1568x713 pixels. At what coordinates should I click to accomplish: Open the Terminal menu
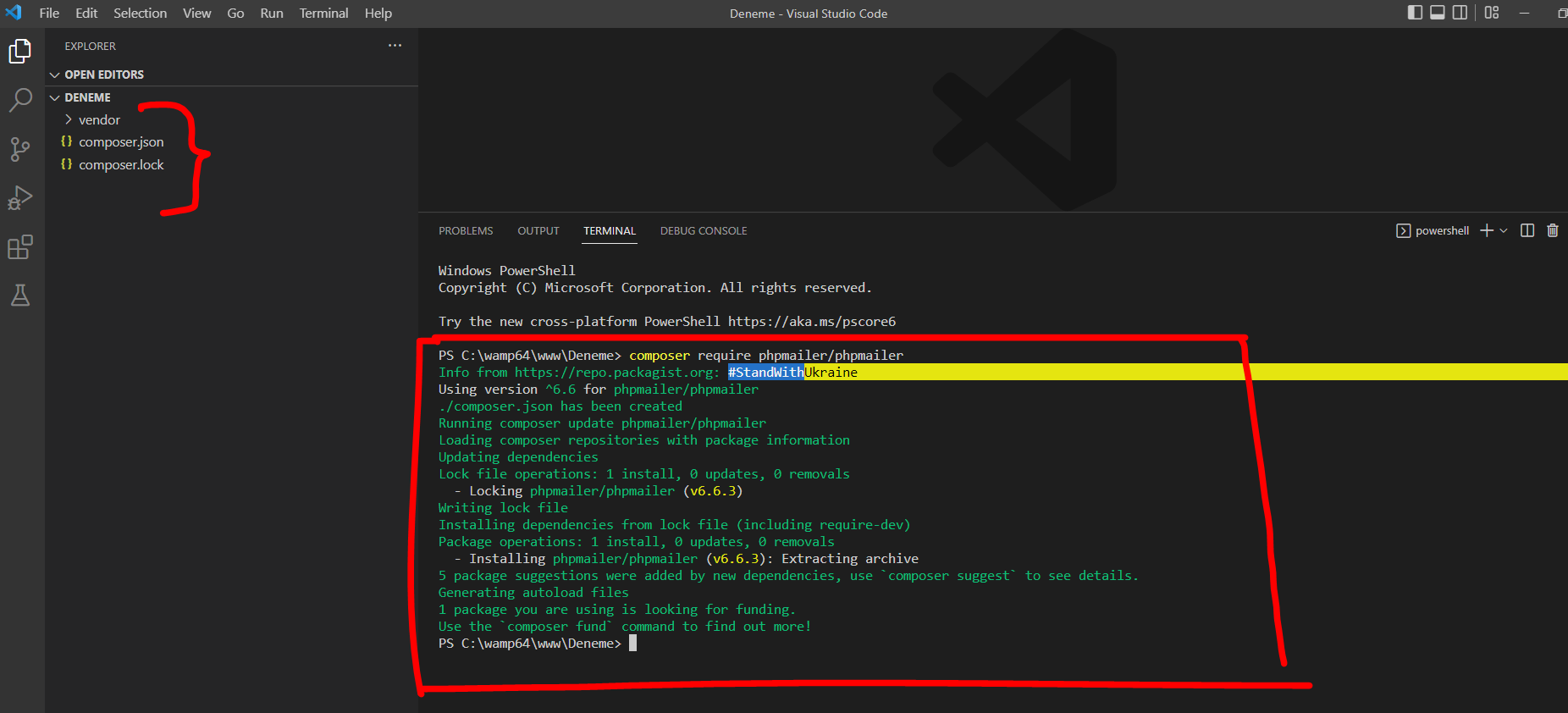pyautogui.click(x=323, y=14)
